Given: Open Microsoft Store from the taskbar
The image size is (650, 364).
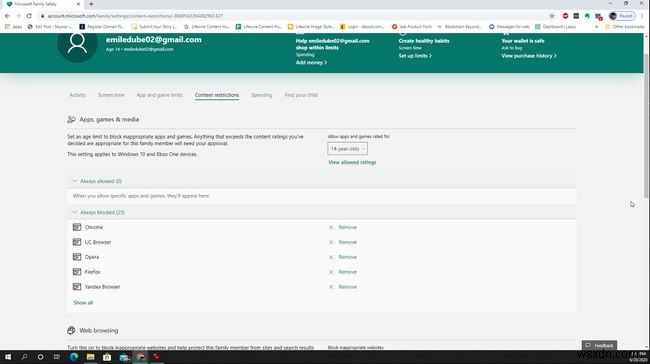Looking at the screenshot, I should (107, 357).
